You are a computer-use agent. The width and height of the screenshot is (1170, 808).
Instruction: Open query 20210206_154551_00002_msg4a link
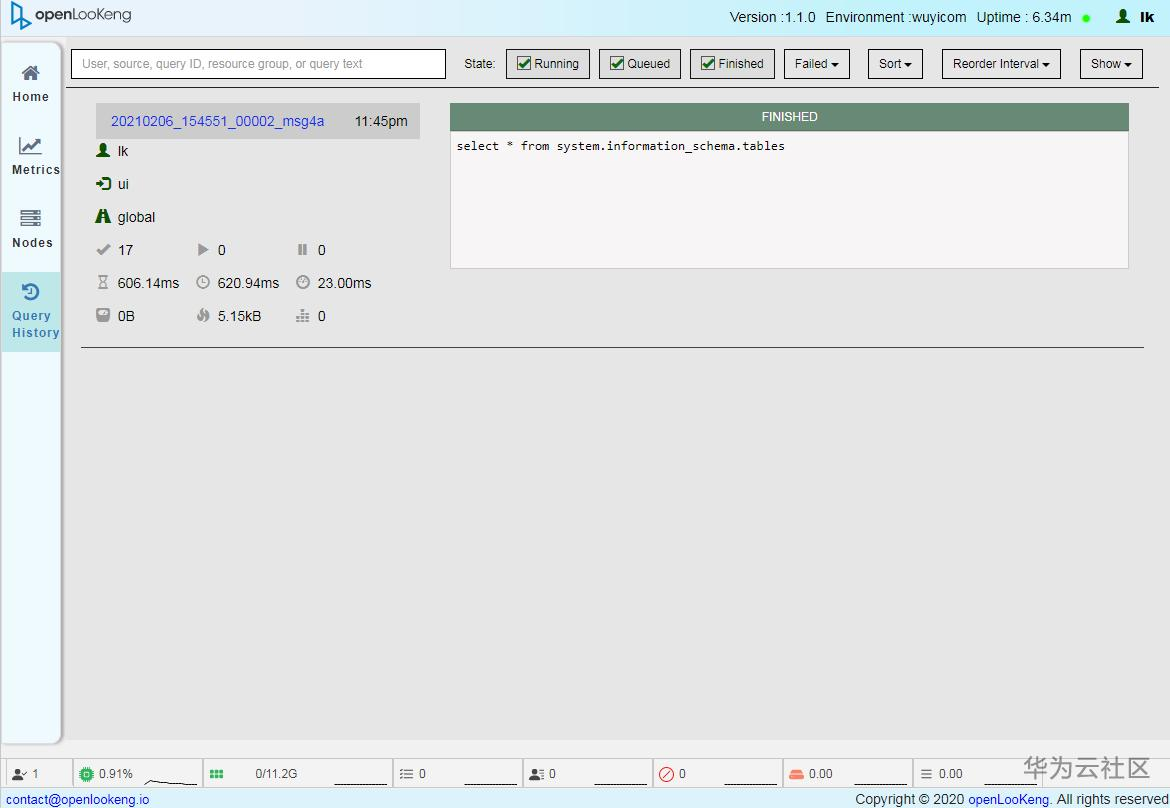click(x=217, y=121)
